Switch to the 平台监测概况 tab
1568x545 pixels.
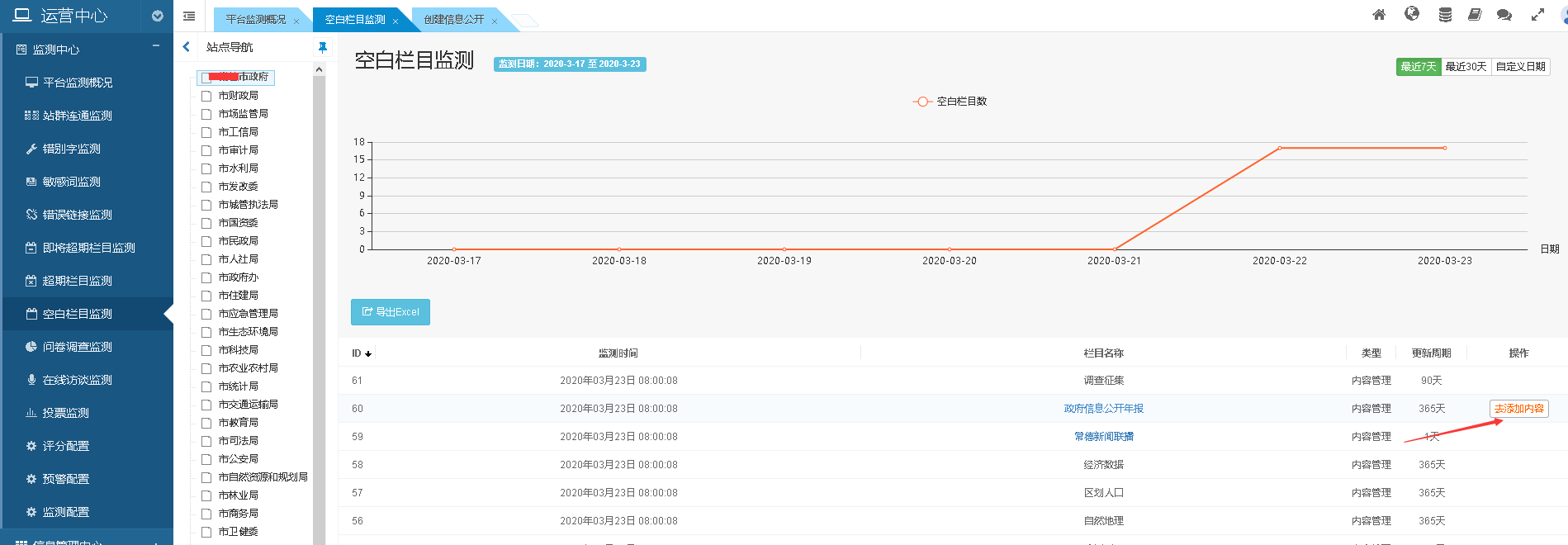coord(256,20)
